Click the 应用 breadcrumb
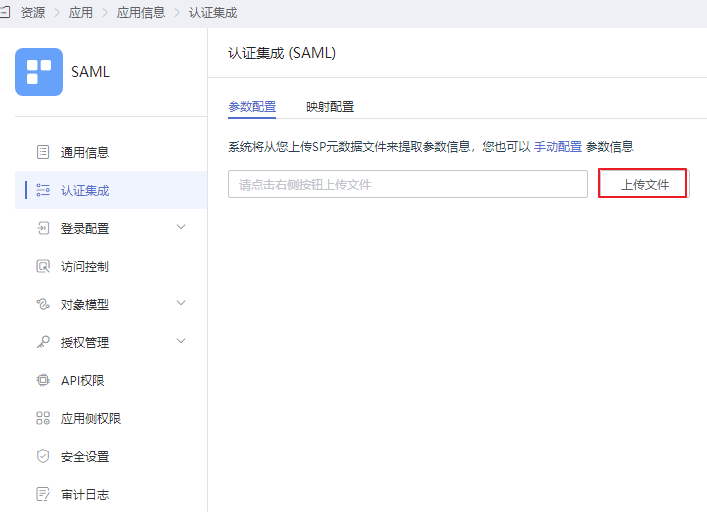Screen dimensions: 707x512 coord(80,12)
